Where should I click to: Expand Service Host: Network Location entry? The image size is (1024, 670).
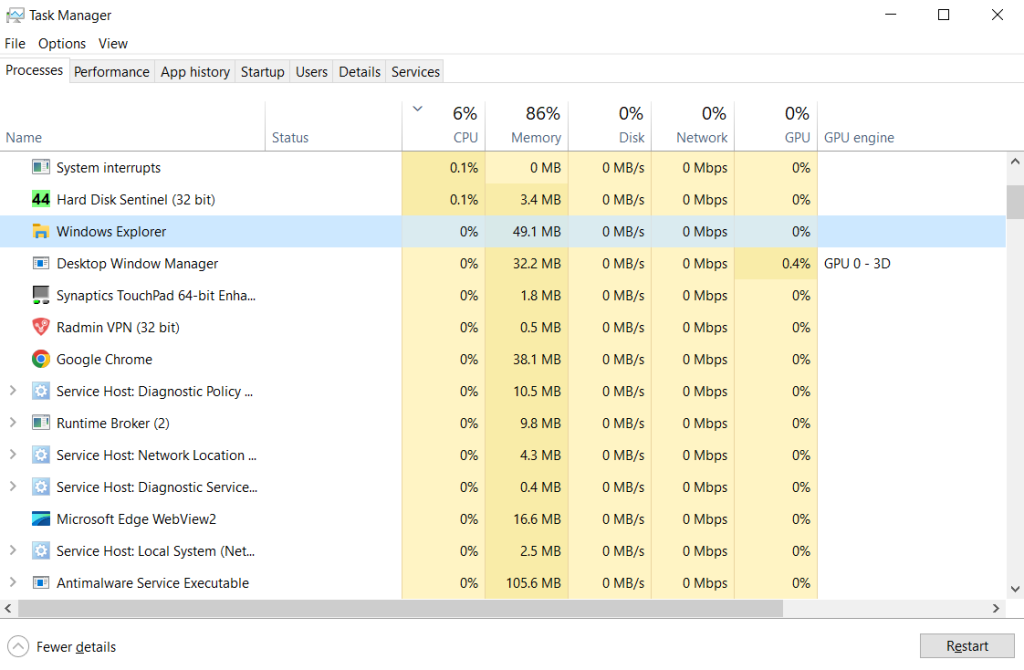(12, 455)
